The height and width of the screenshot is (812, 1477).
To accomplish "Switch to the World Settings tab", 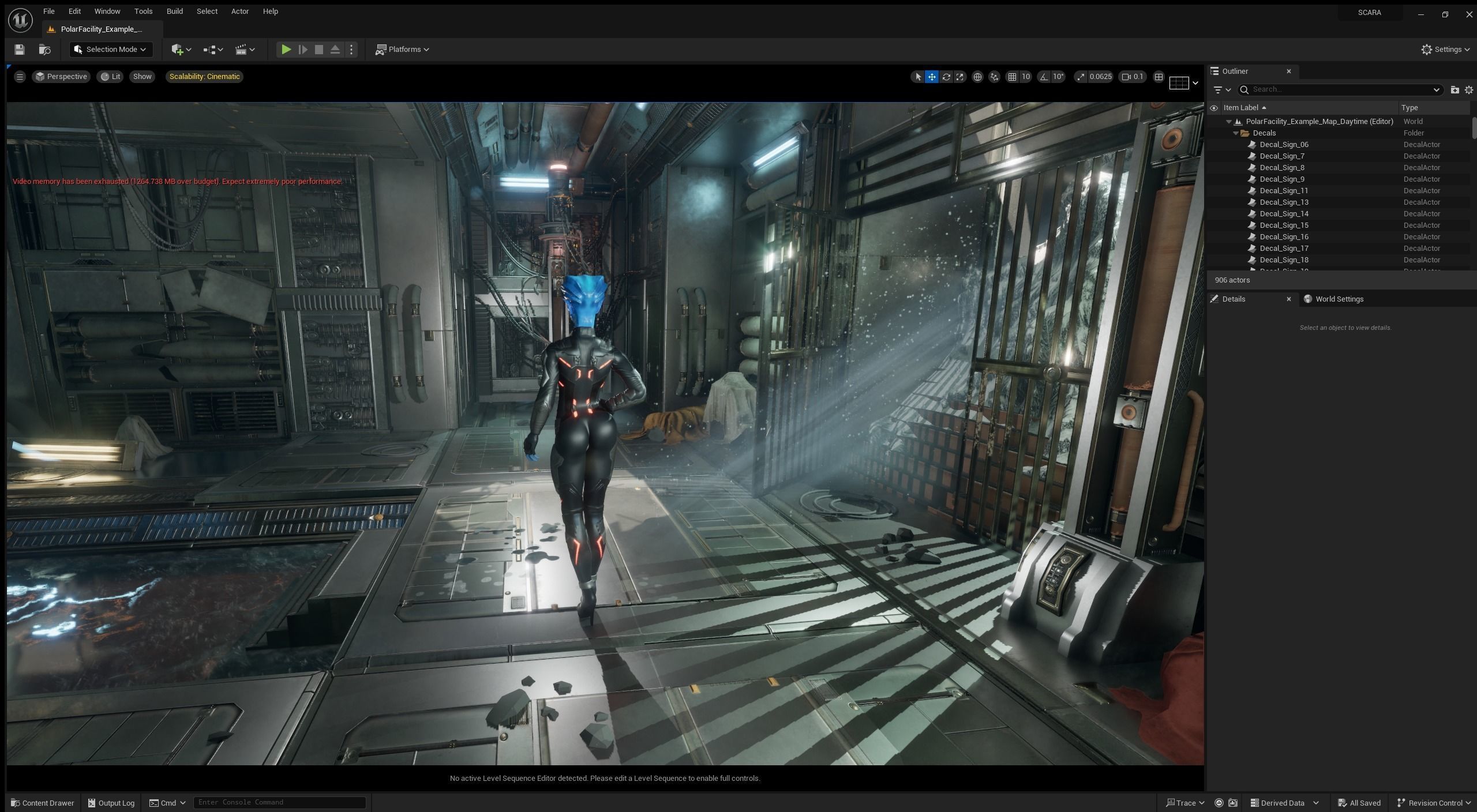I will click(x=1339, y=299).
